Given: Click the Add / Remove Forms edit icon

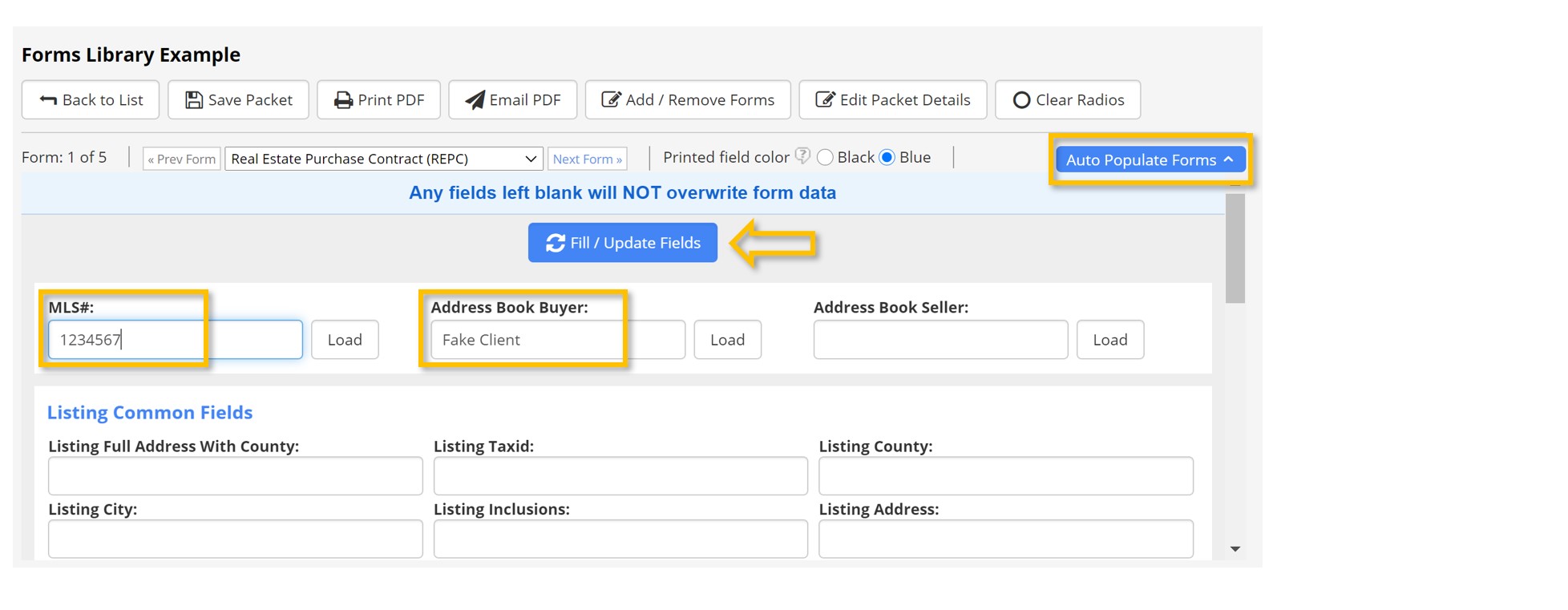Looking at the screenshot, I should [x=611, y=100].
